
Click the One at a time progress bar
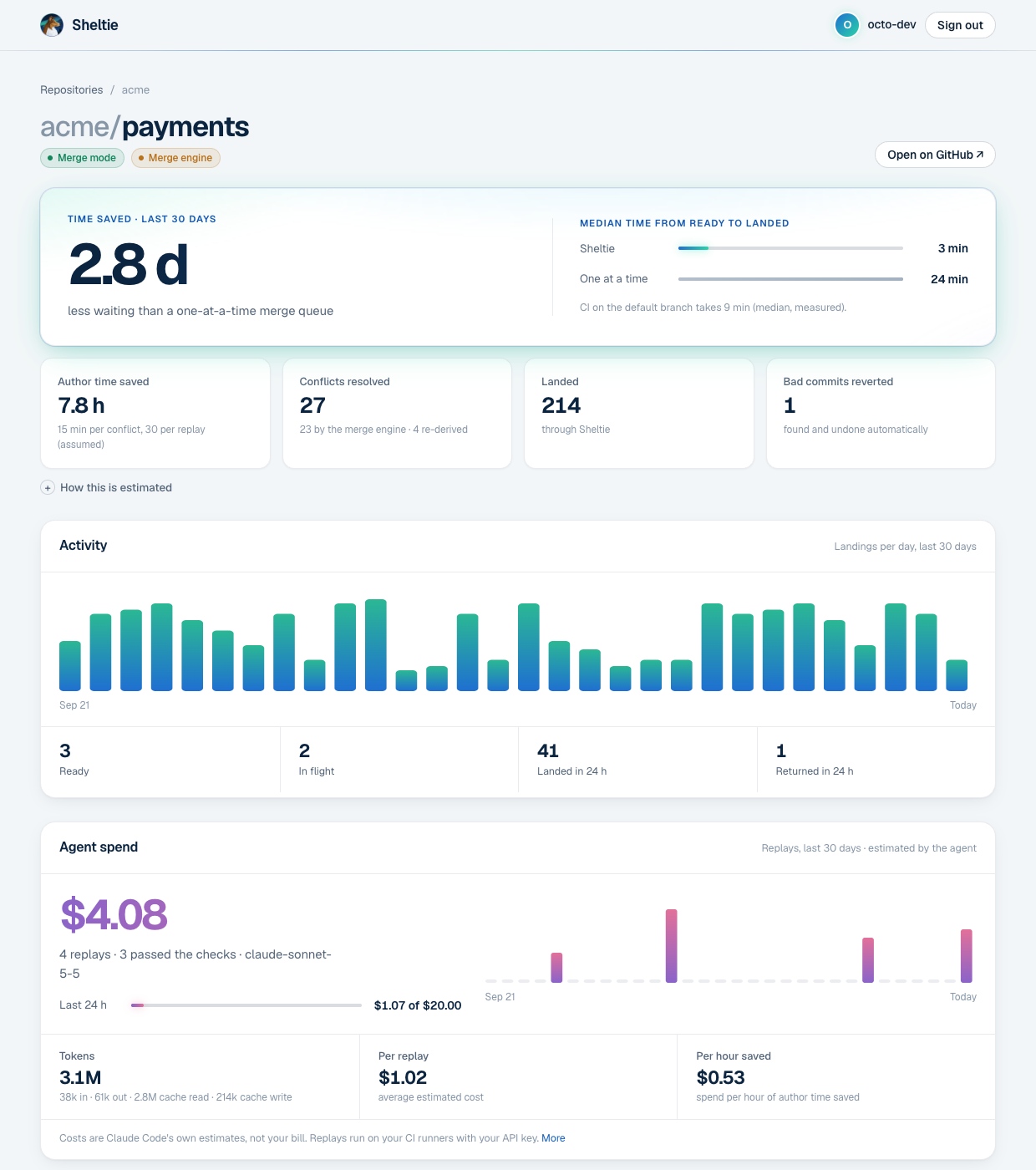click(790, 279)
